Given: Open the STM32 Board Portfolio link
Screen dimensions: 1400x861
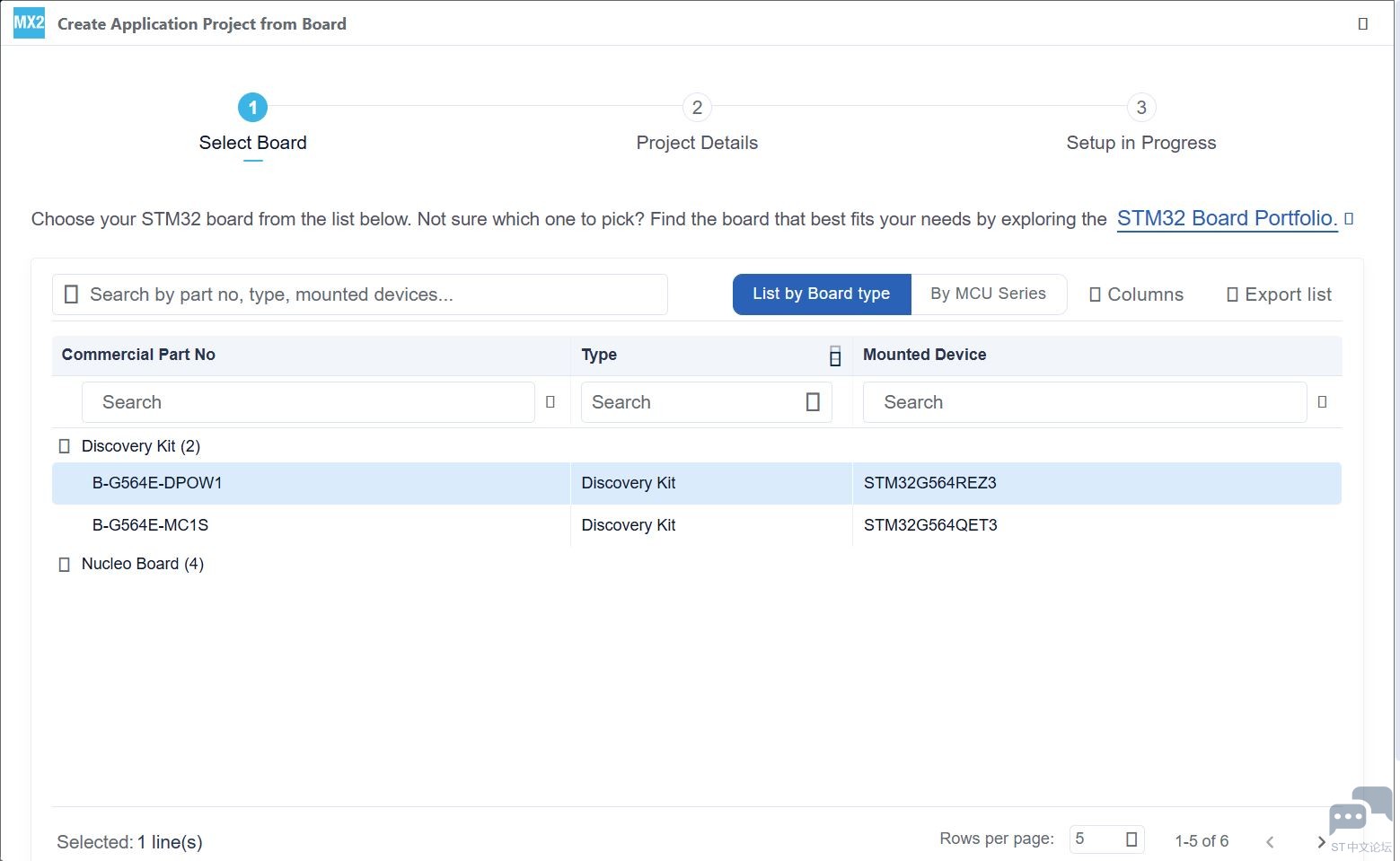Looking at the screenshot, I should (x=1227, y=218).
